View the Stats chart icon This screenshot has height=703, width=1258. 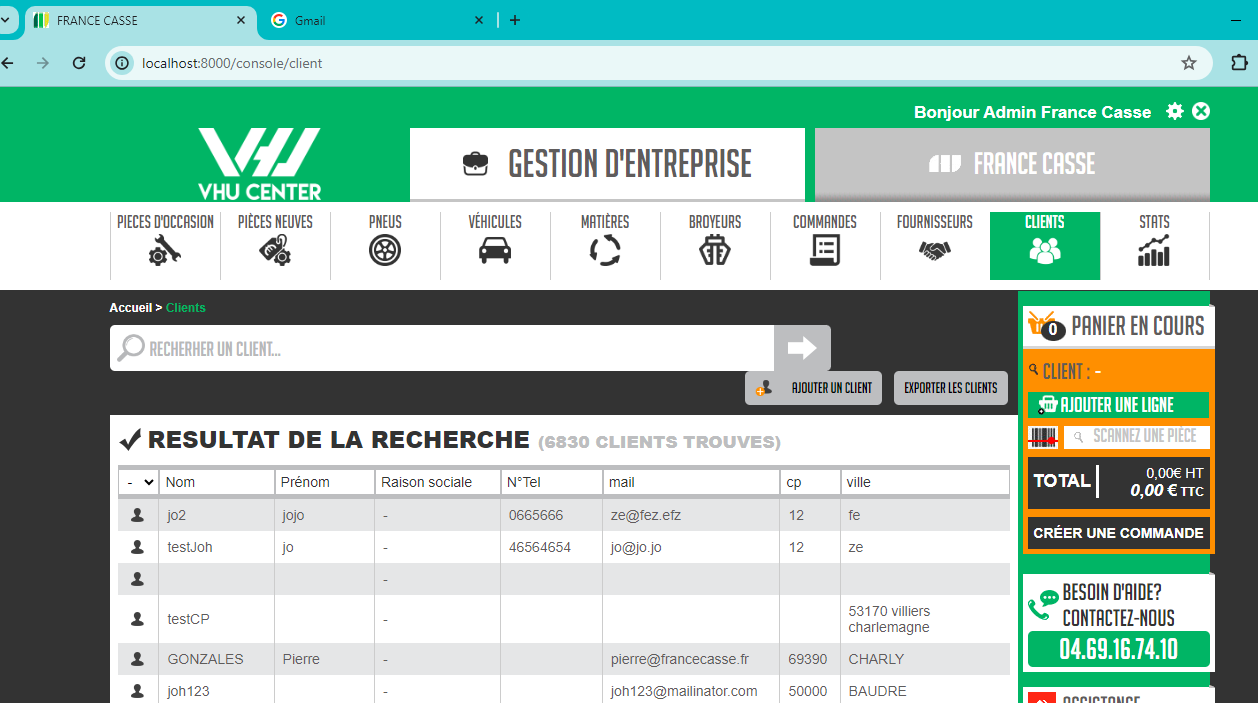coord(1154,250)
